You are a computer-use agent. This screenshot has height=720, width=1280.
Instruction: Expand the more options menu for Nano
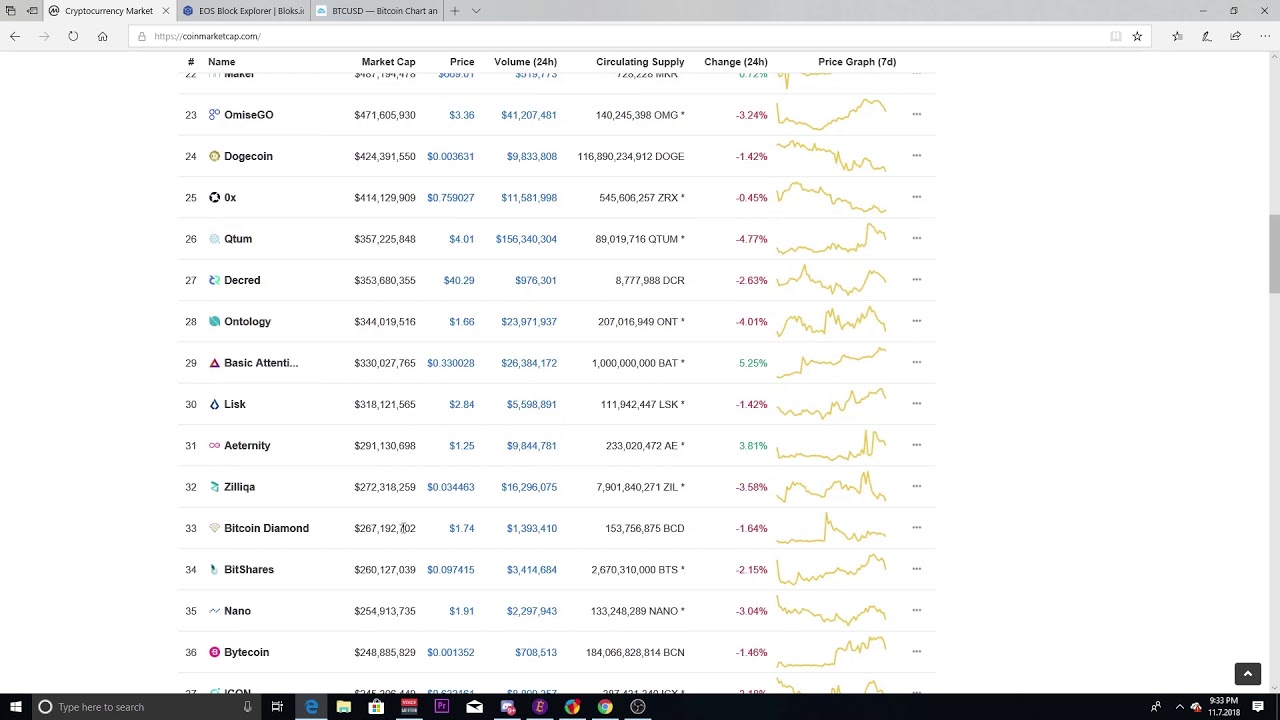(x=916, y=611)
